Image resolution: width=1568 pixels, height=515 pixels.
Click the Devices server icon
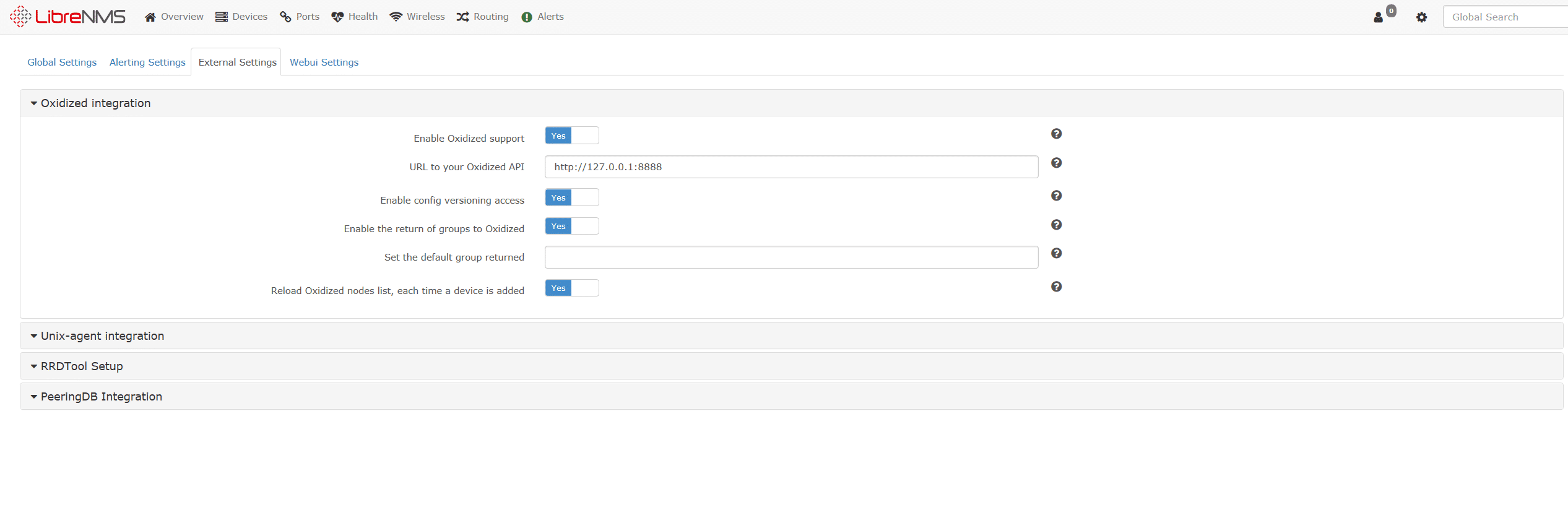(x=222, y=17)
